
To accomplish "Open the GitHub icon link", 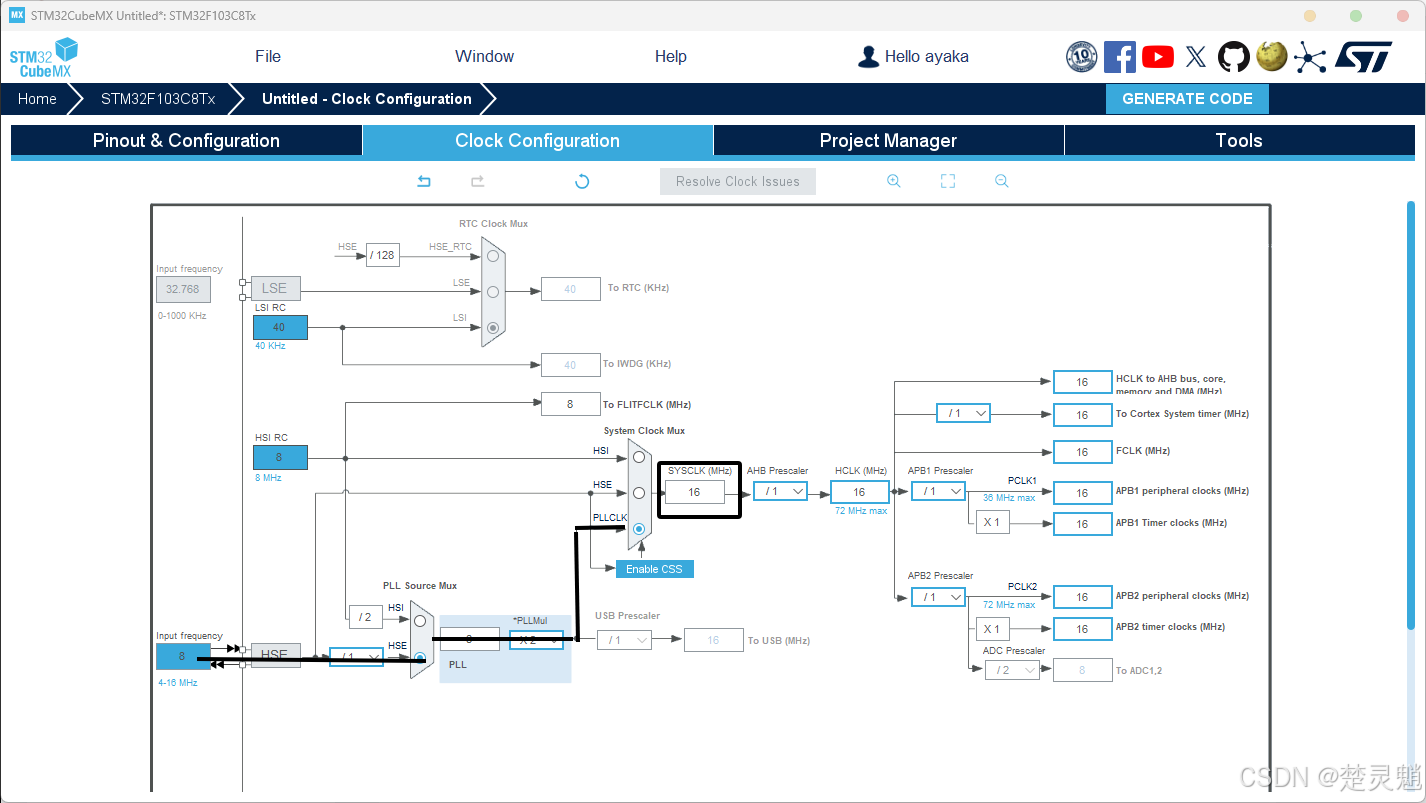I will coord(1234,57).
